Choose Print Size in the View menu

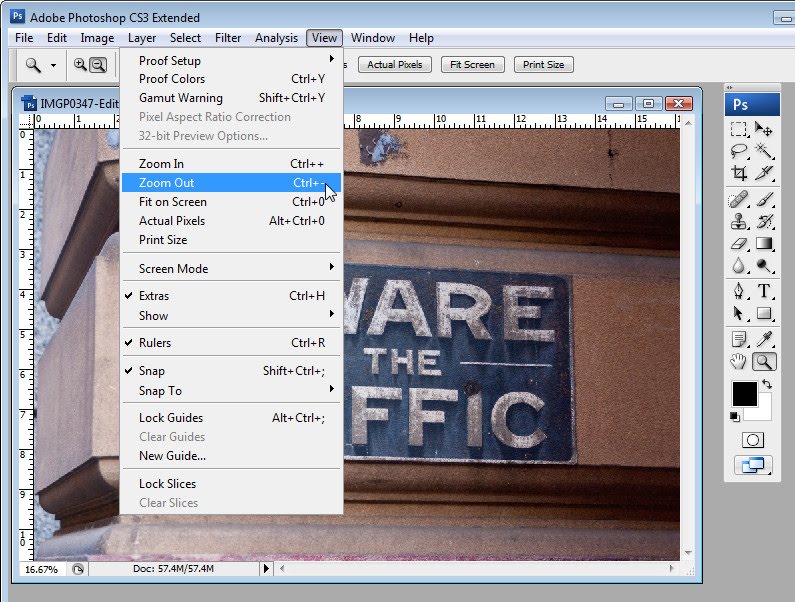(x=232, y=240)
